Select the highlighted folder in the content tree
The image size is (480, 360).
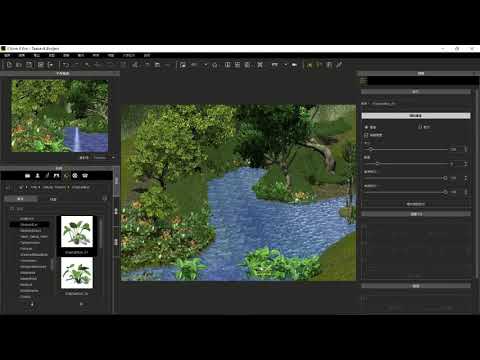(29, 225)
